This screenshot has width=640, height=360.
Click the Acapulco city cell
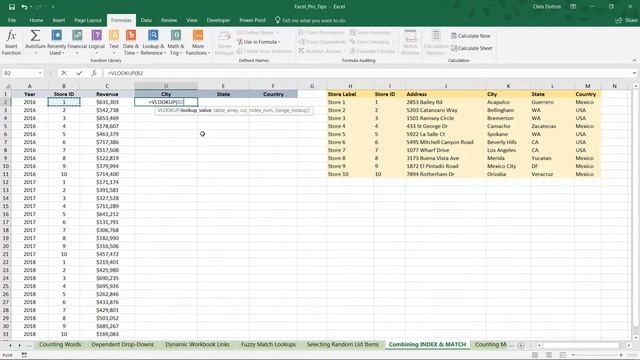coord(508,102)
